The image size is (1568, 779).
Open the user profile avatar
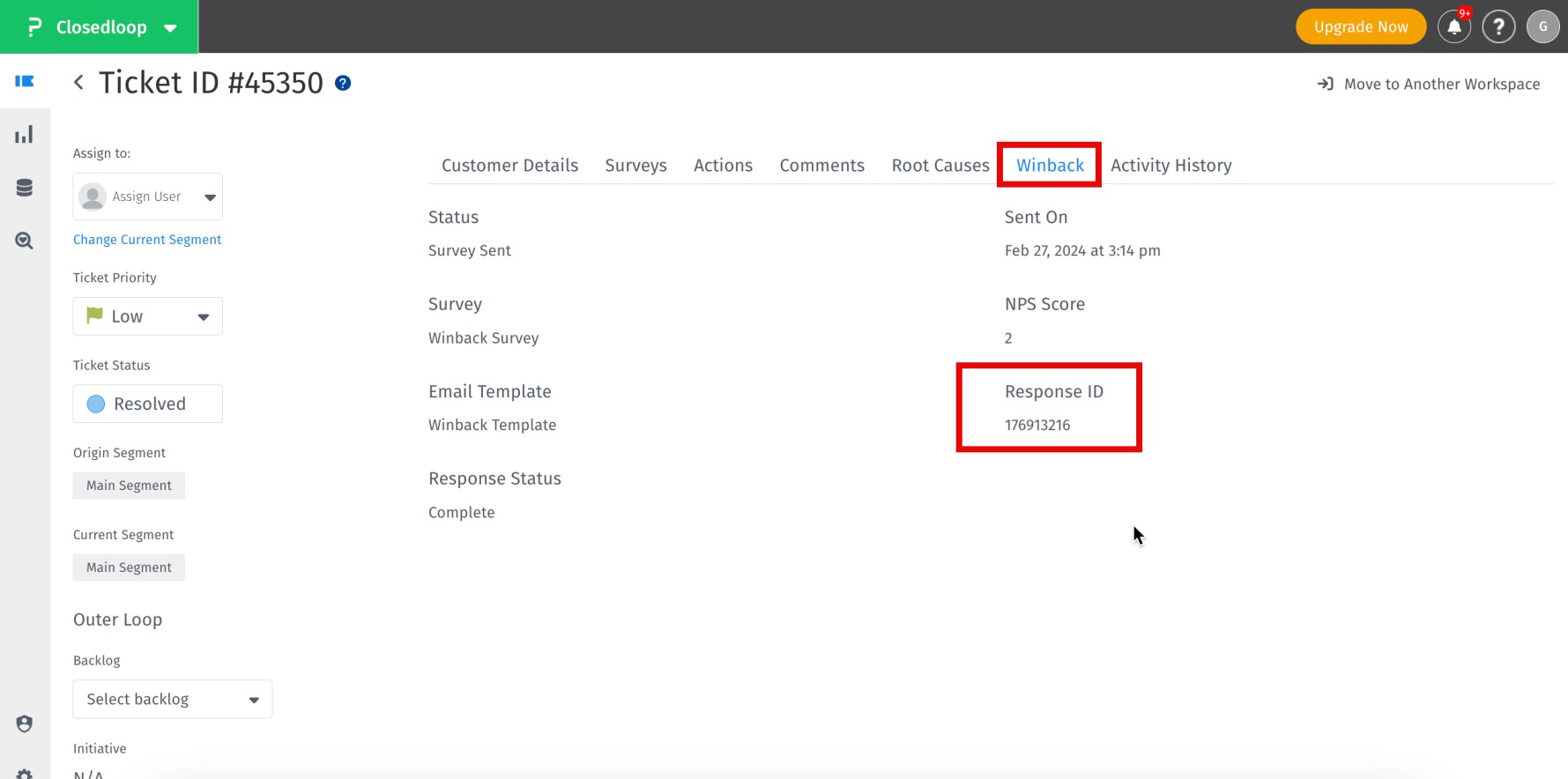click(x=1542, y=27)
